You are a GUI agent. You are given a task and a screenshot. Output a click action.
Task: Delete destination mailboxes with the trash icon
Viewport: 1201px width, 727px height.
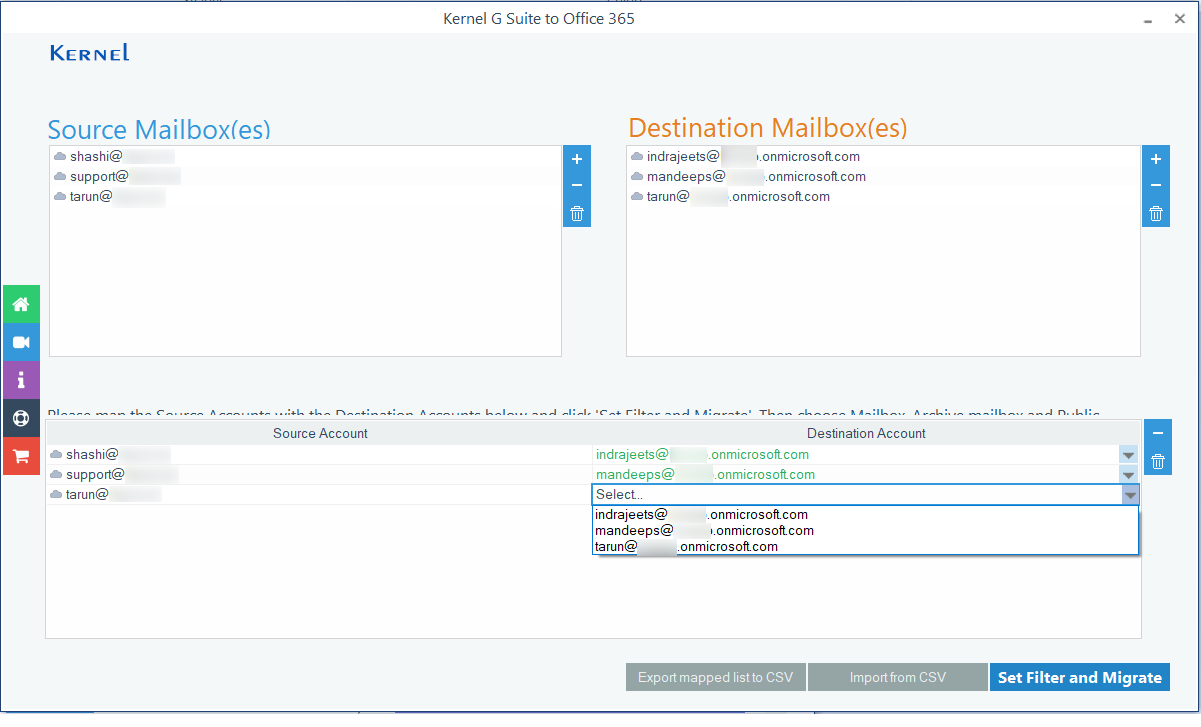pyautogui.click(x=1156, y=213)
